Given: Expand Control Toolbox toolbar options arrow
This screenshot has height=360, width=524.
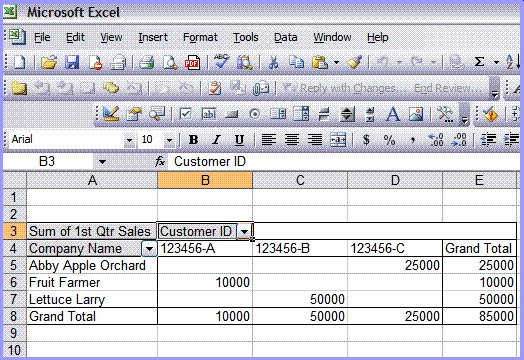Looking at the screenshot, I should coord(465,115).
